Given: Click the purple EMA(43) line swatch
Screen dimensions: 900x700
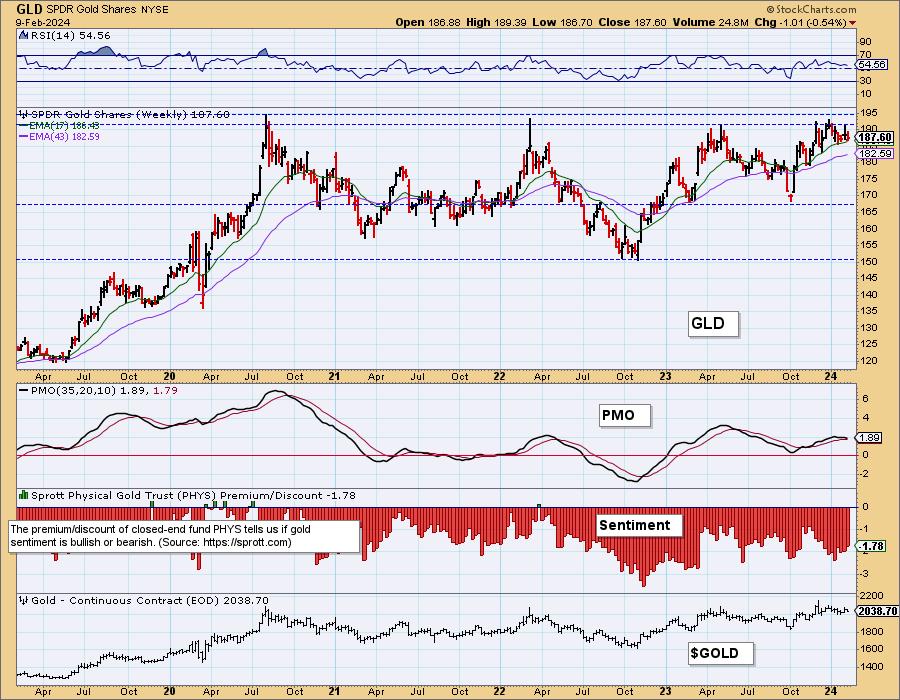Looking at the screenshot, I should tap(24, 137).
